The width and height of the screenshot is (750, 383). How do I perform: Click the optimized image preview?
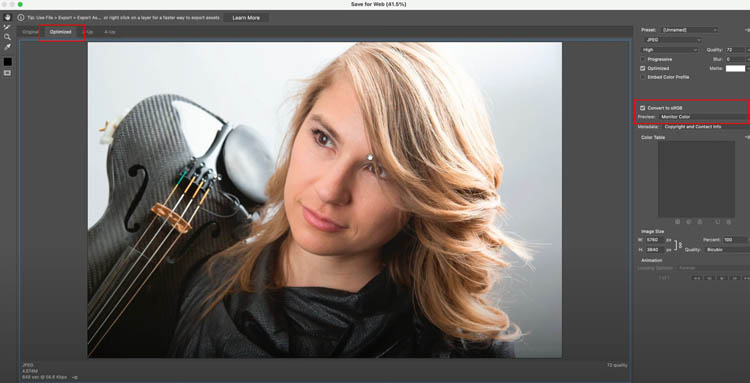tap(325, 200)
